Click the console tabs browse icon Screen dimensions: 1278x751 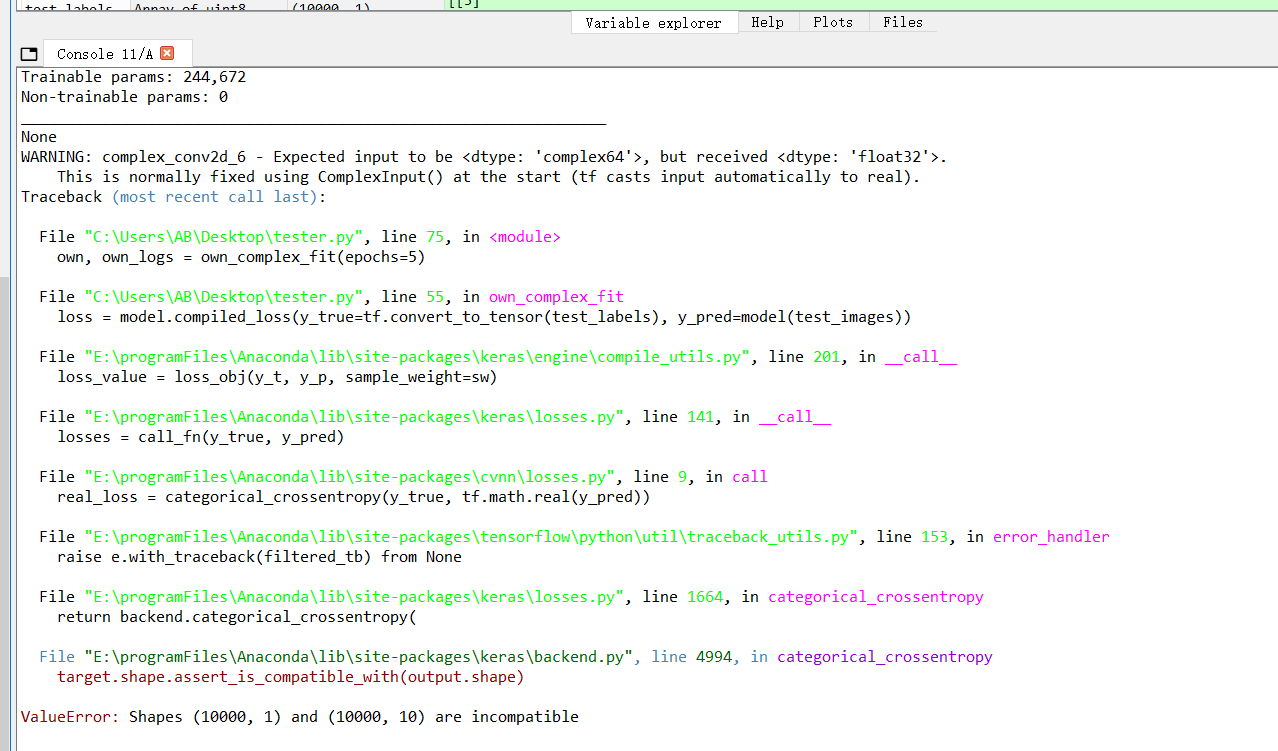[29, 54]
